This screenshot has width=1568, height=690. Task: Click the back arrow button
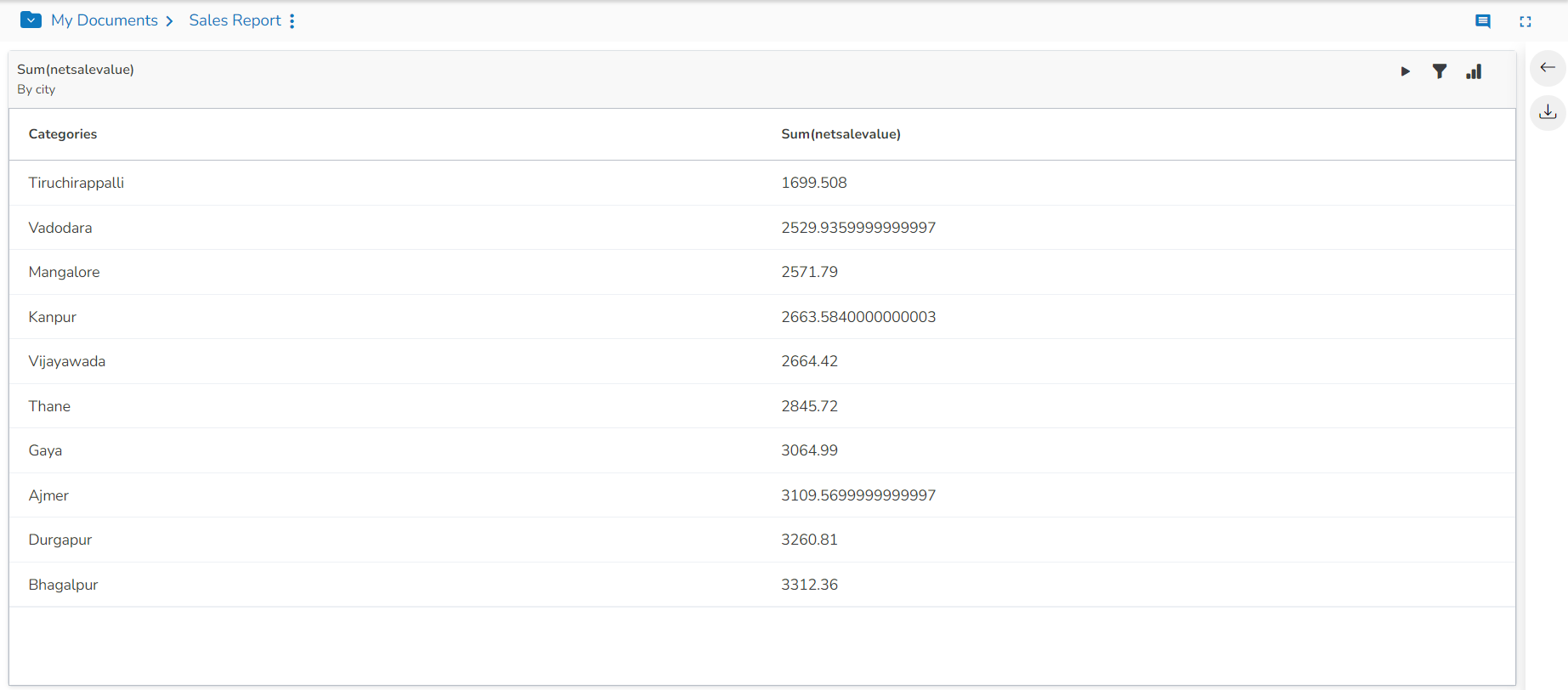(x=1548, y=67)
